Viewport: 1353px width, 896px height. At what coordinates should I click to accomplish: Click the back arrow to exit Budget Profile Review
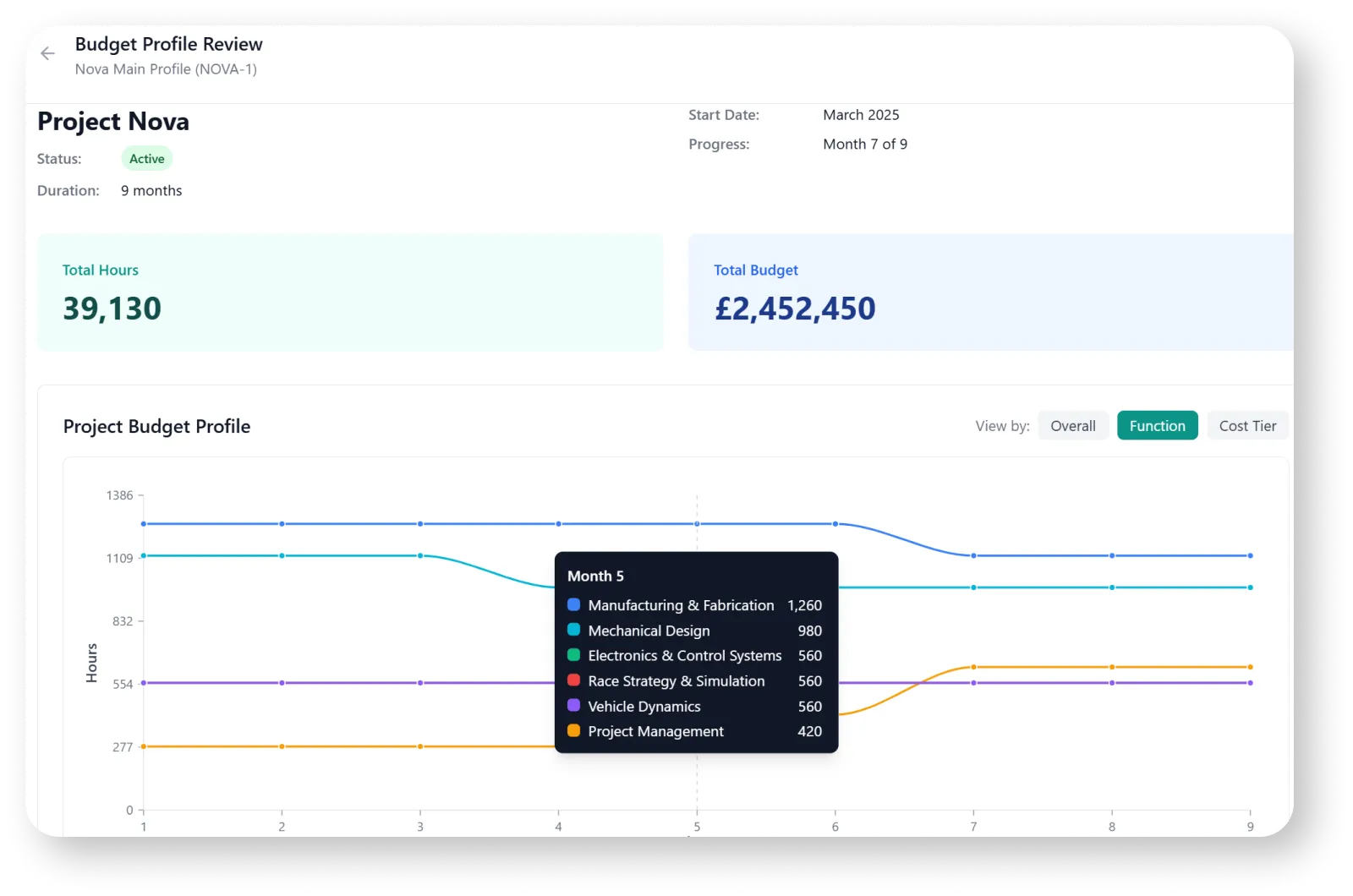pos(47,53)
